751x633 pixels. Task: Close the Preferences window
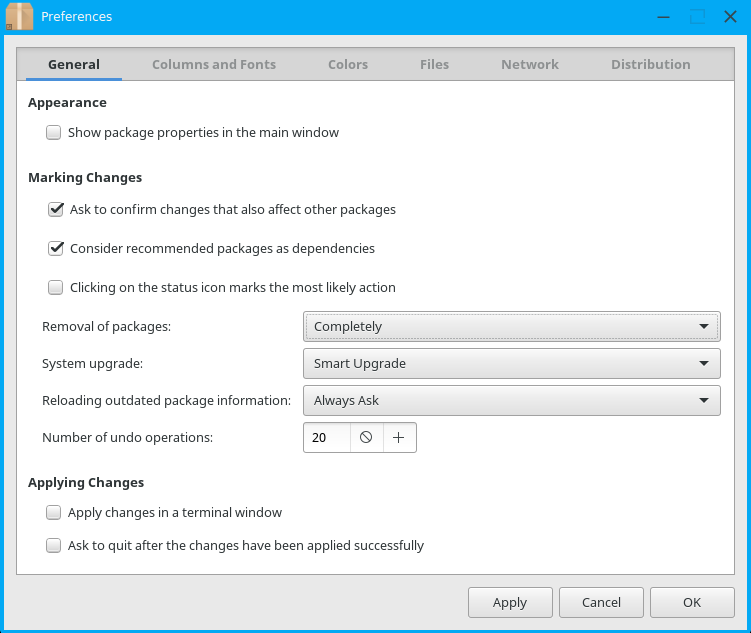coord(731,17)
